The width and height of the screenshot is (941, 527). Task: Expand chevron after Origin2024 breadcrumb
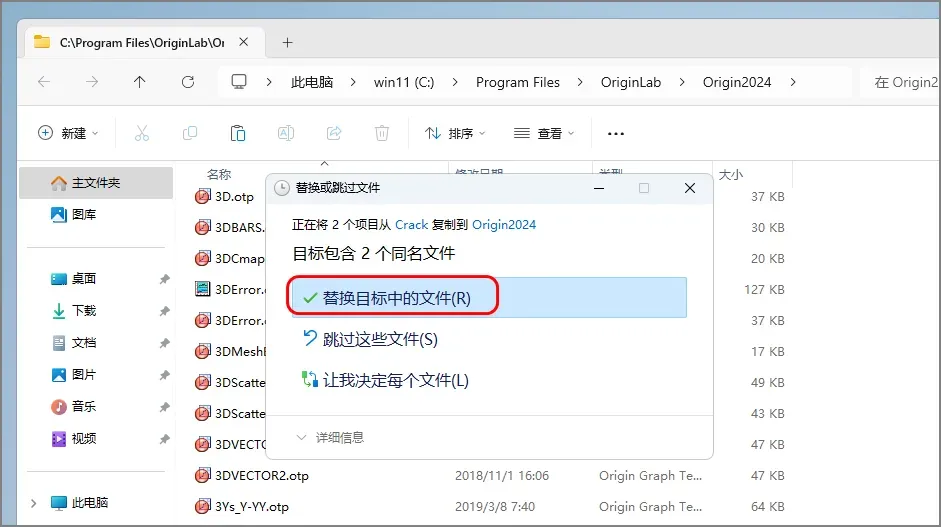(793, 82)
